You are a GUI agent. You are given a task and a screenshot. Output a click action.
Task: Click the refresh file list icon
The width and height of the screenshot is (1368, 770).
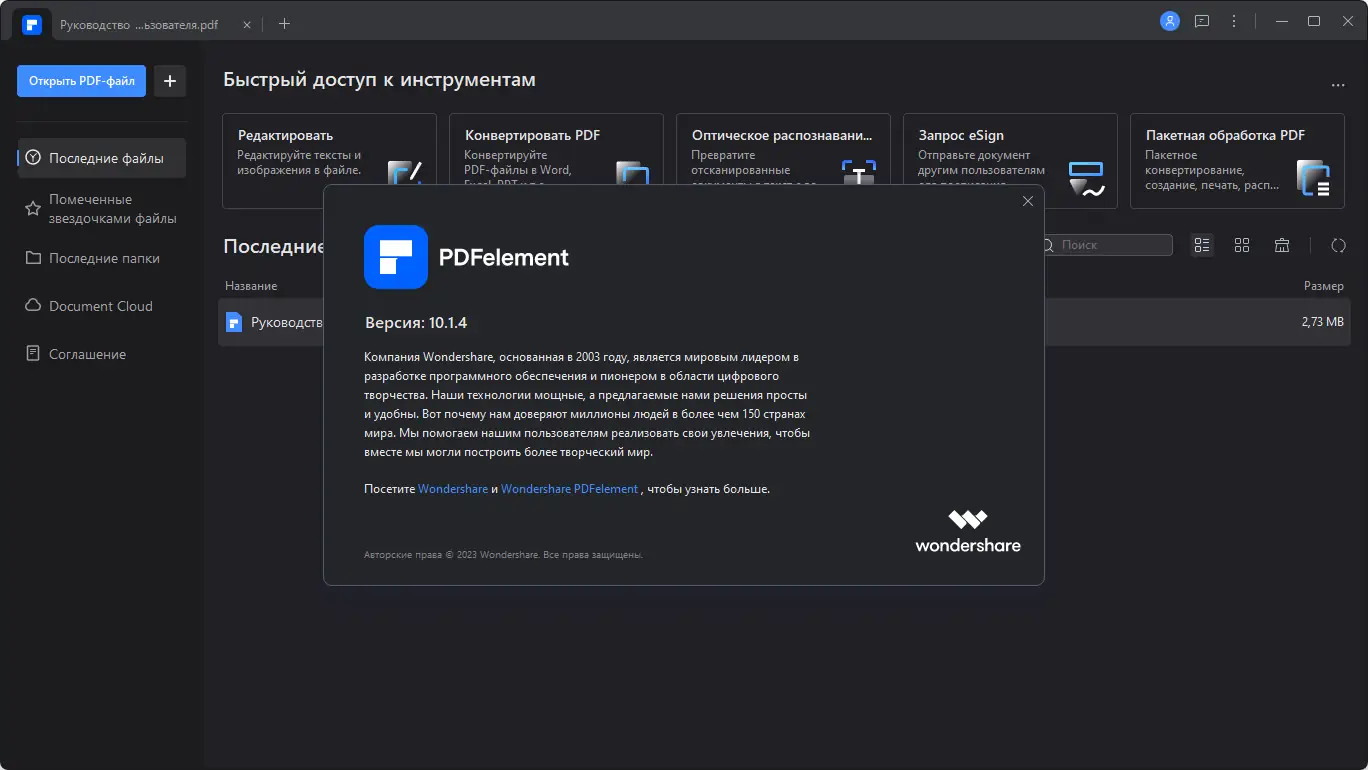[x=1338, y=245]
